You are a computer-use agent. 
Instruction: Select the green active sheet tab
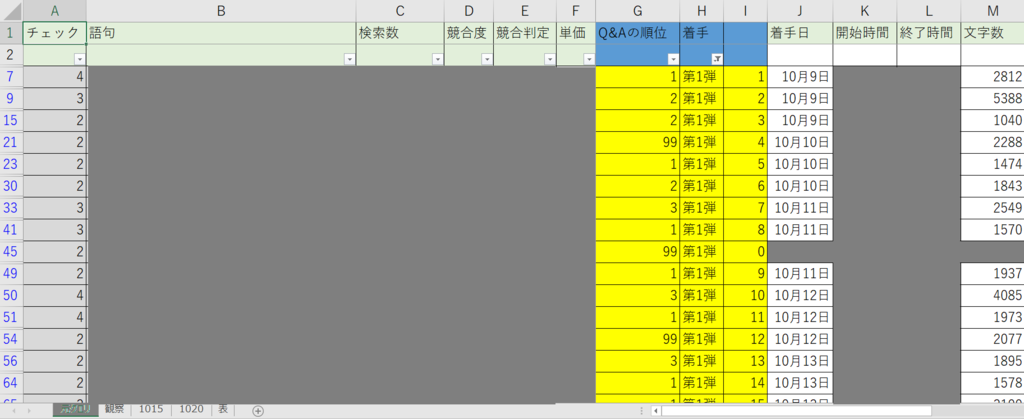[x=75, y=410]
